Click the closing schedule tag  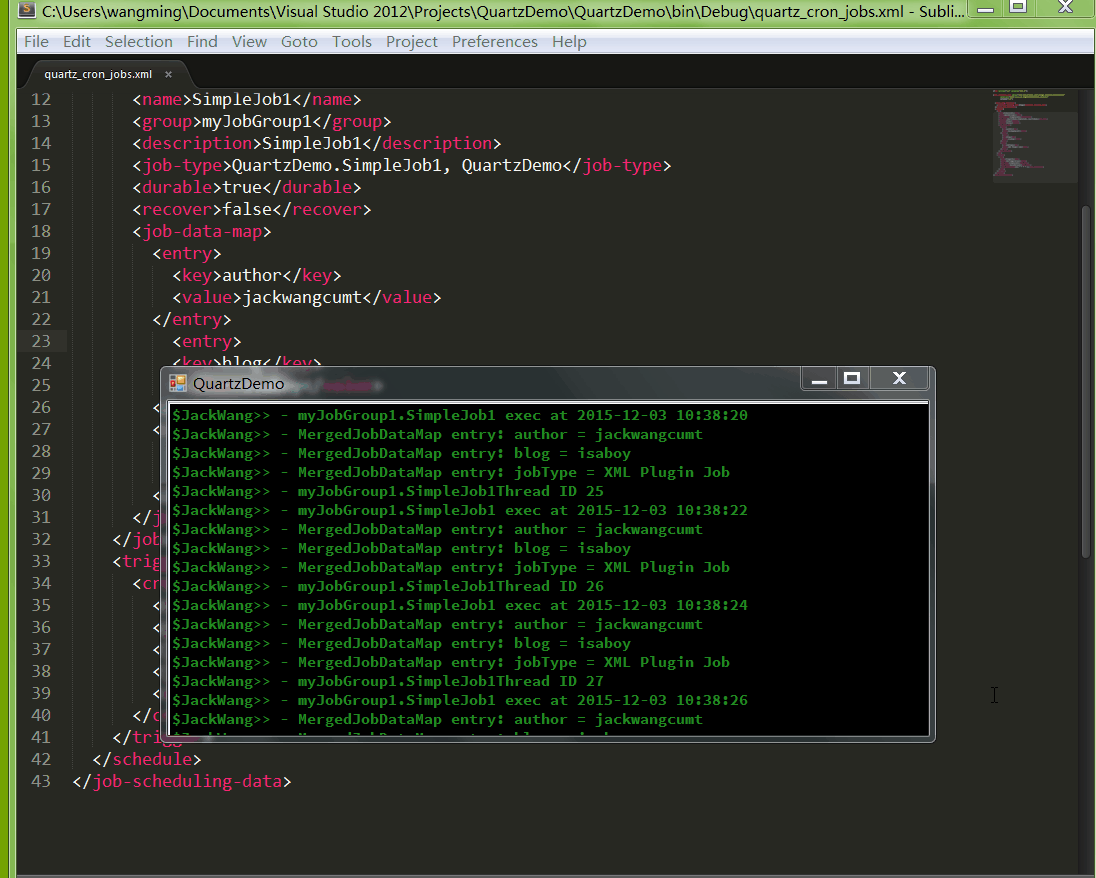pyautogui.click(x=147, y=759)
